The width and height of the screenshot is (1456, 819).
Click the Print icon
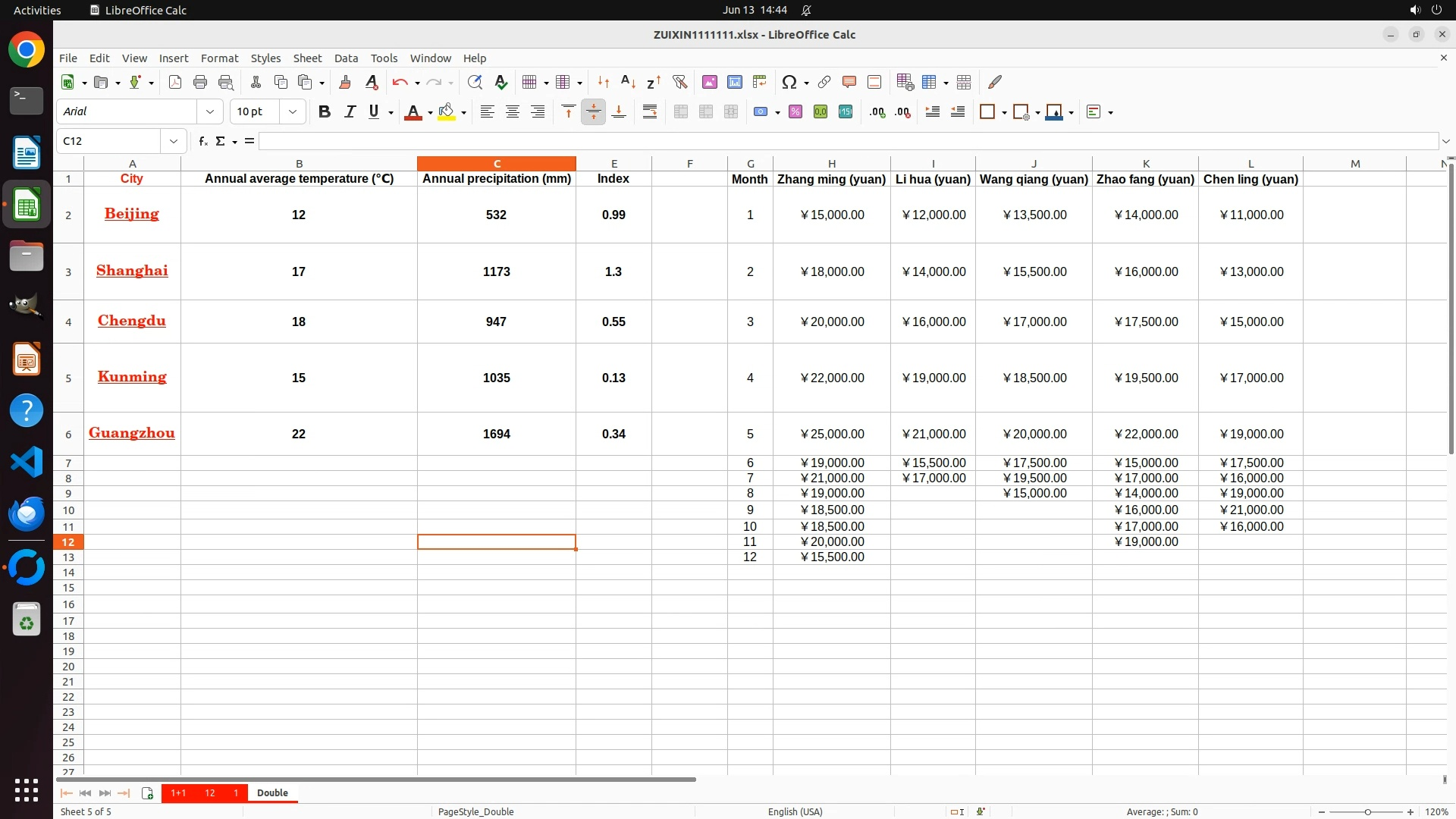click(x=200, y=82)
